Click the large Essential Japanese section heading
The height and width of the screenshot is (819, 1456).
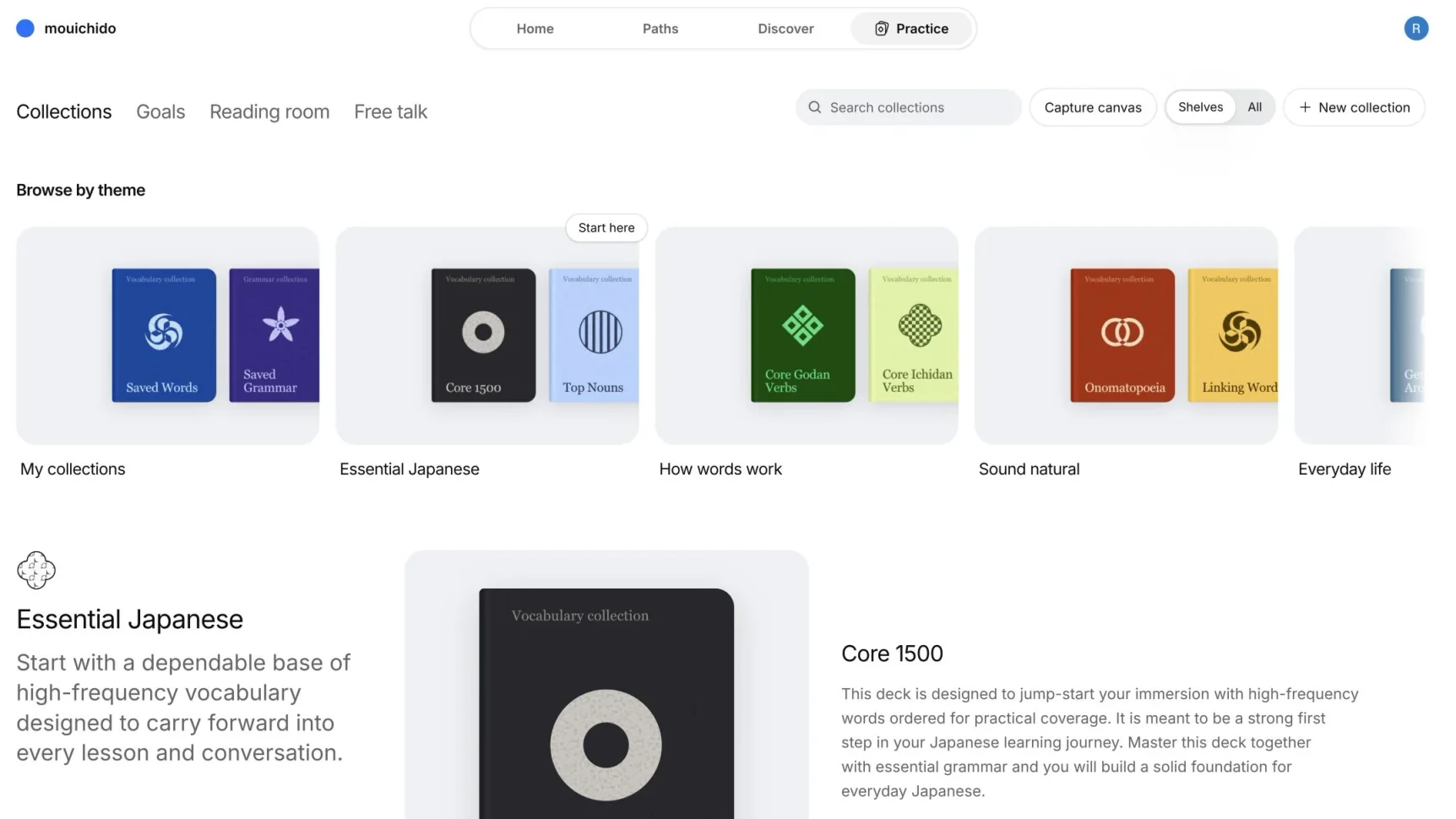130,620
